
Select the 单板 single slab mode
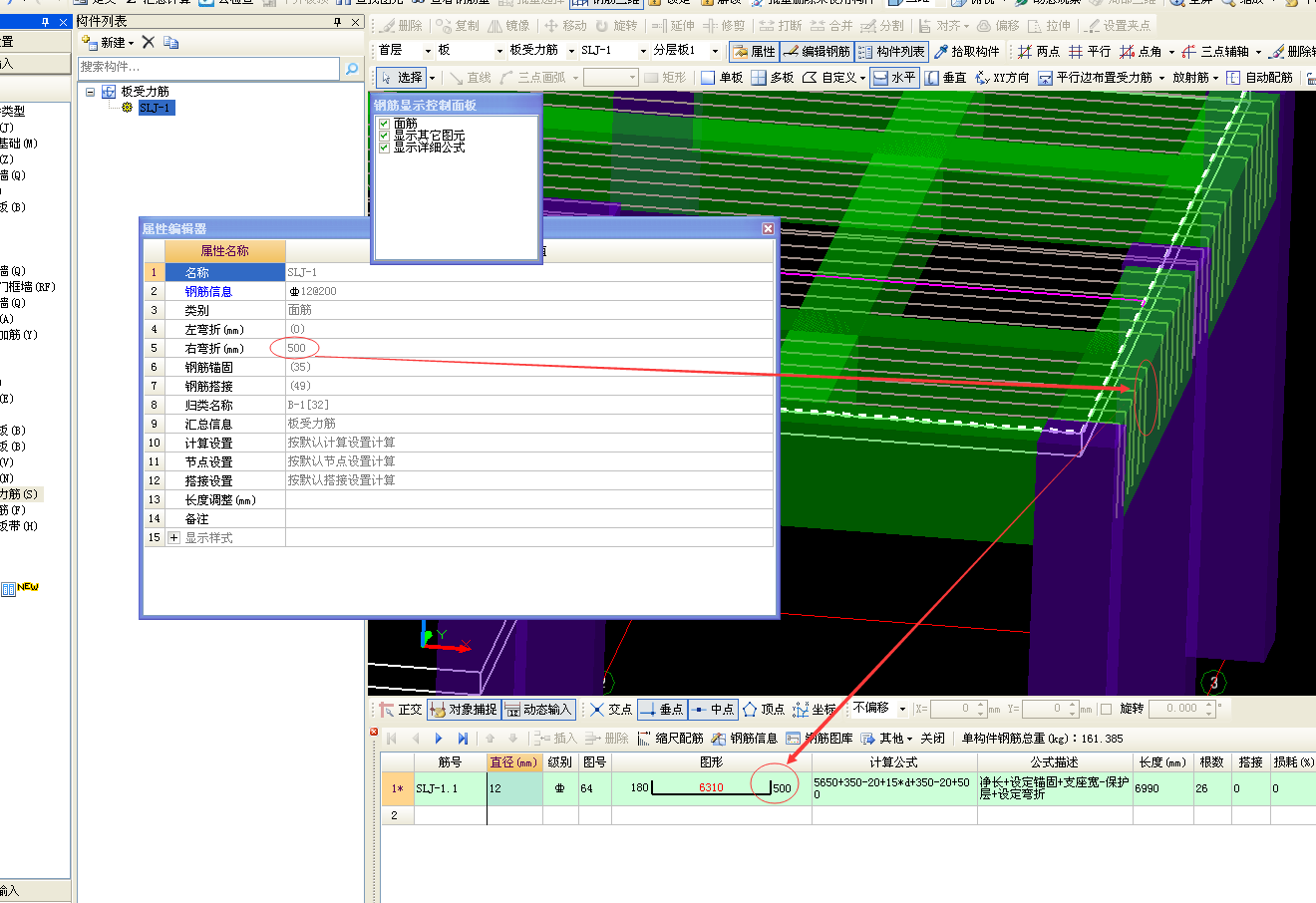coord(723,77)
